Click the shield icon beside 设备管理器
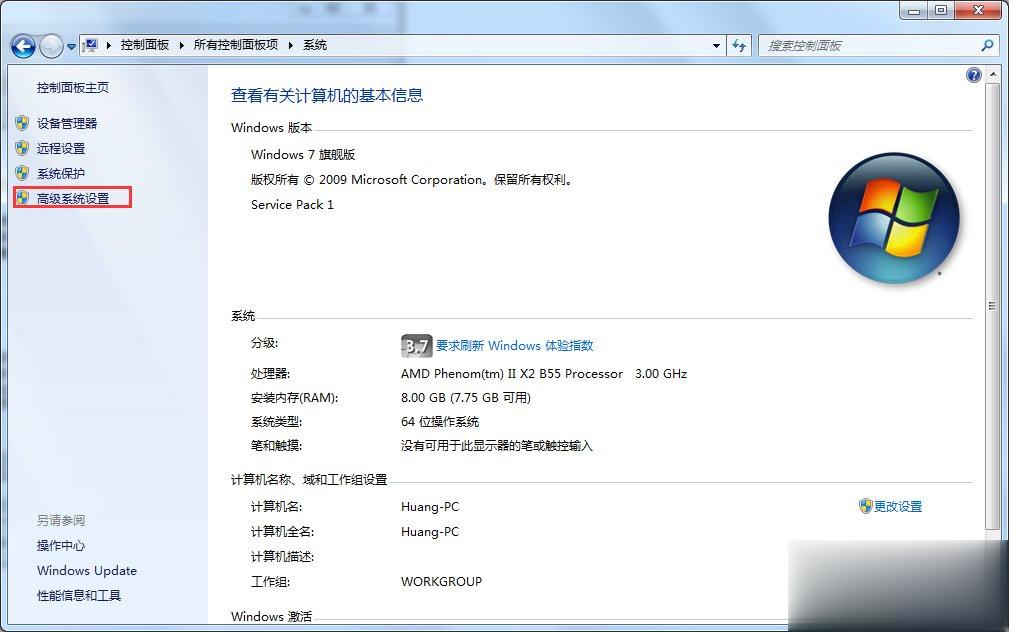 click(23, 123)
